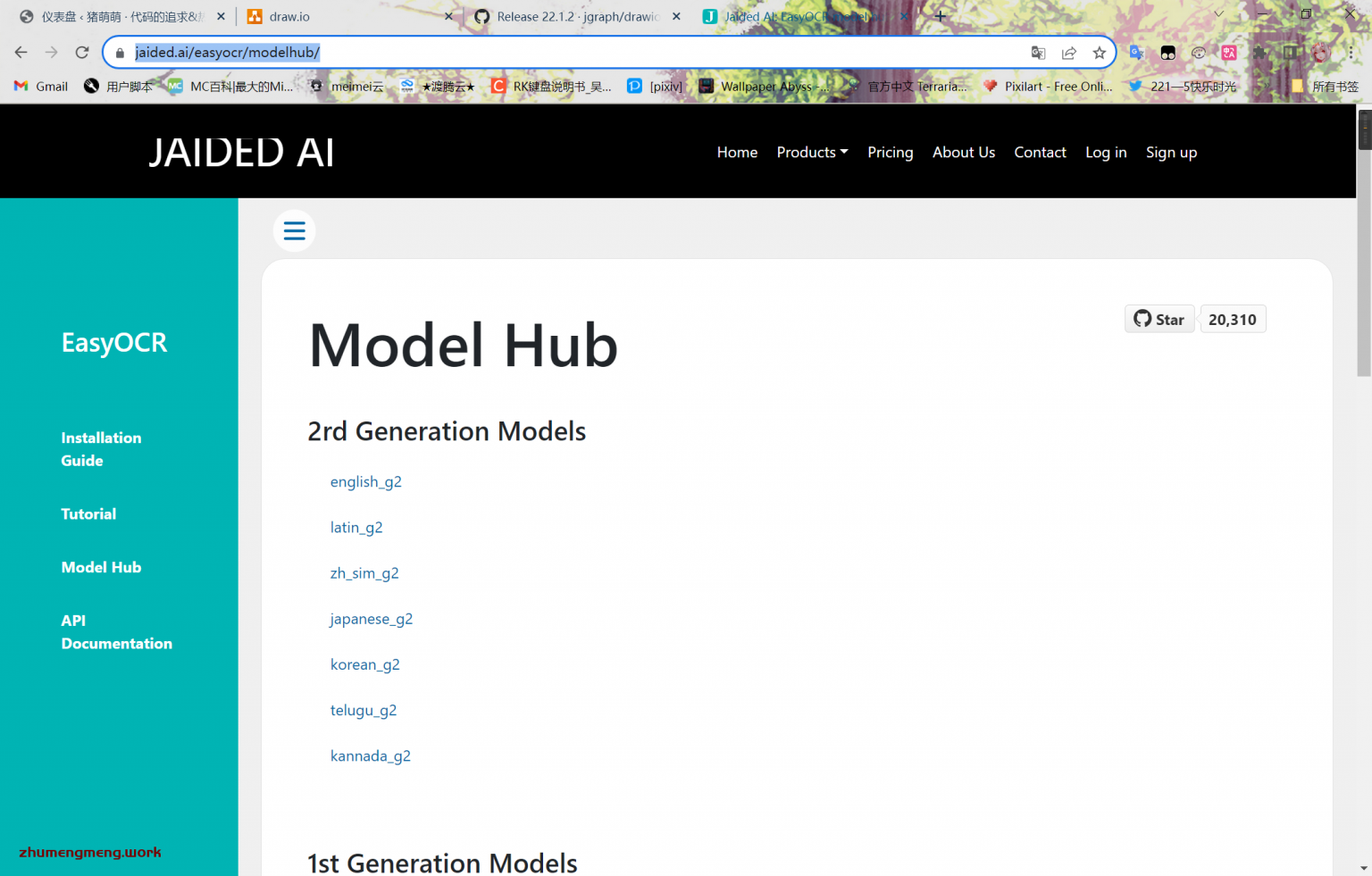Open the pink translation extension icon
This screenshot has width=1372, height=876.
click(x=1229, y=53)
